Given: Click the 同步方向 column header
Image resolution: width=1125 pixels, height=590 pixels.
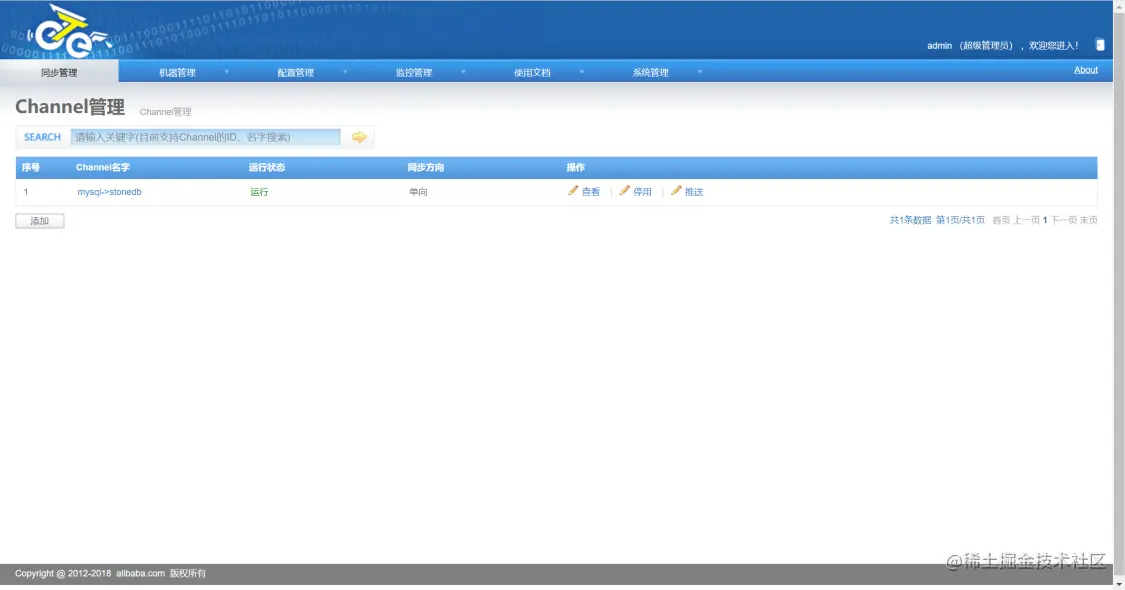Looking at the screenshot, I should point(425,167).
